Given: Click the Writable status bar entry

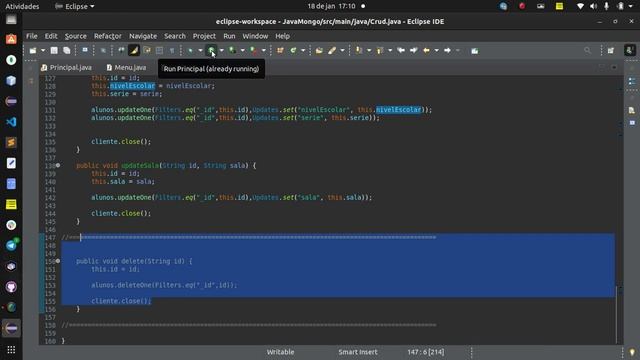Looking at the screenshot, I should pyautogui.click(x=280, y=352).
